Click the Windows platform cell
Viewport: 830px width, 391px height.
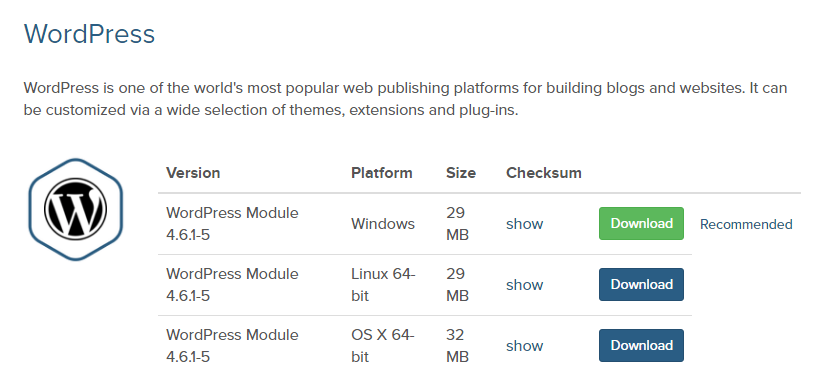point(383,224)
